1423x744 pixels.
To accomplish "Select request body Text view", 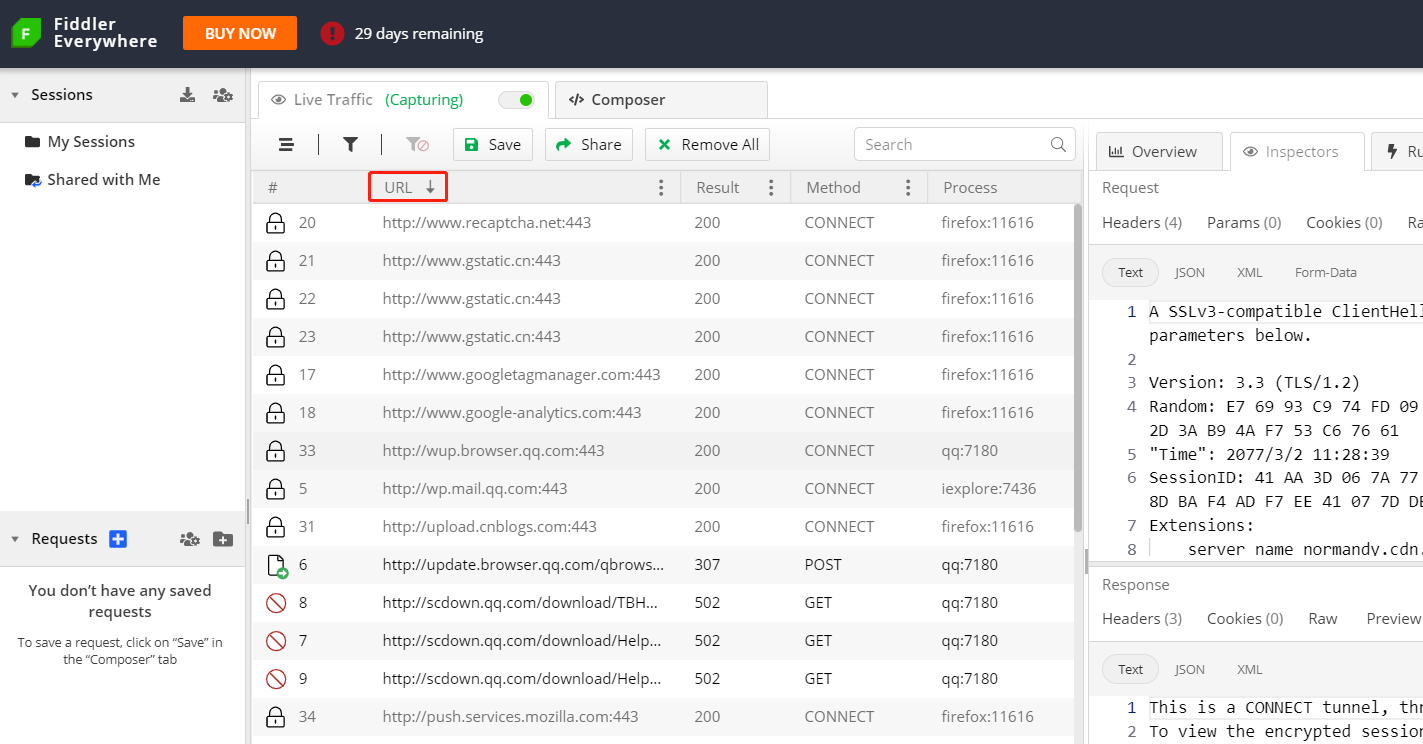I will point(1130,273).
